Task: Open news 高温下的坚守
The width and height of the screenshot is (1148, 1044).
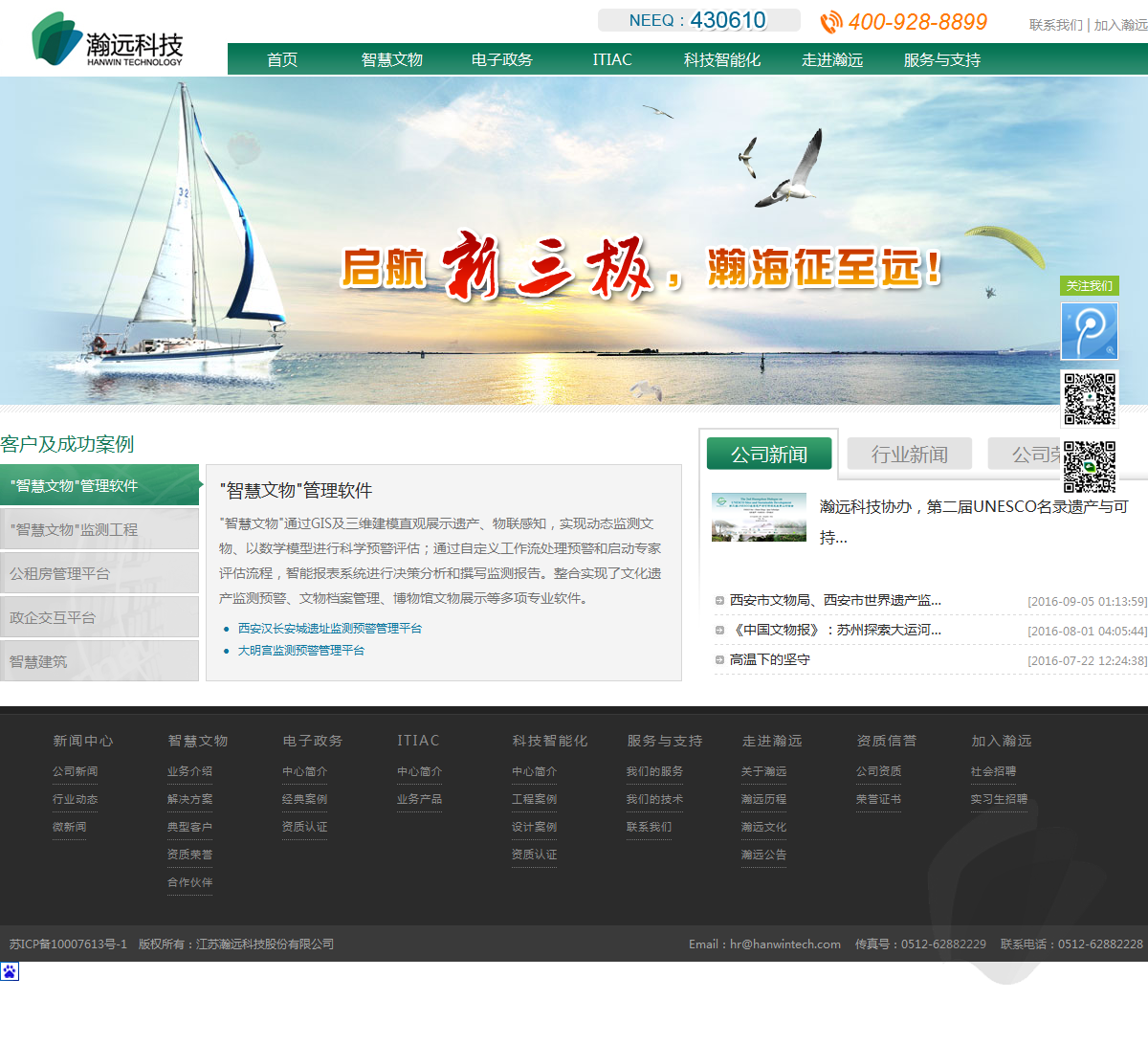Action: point(770,660)
